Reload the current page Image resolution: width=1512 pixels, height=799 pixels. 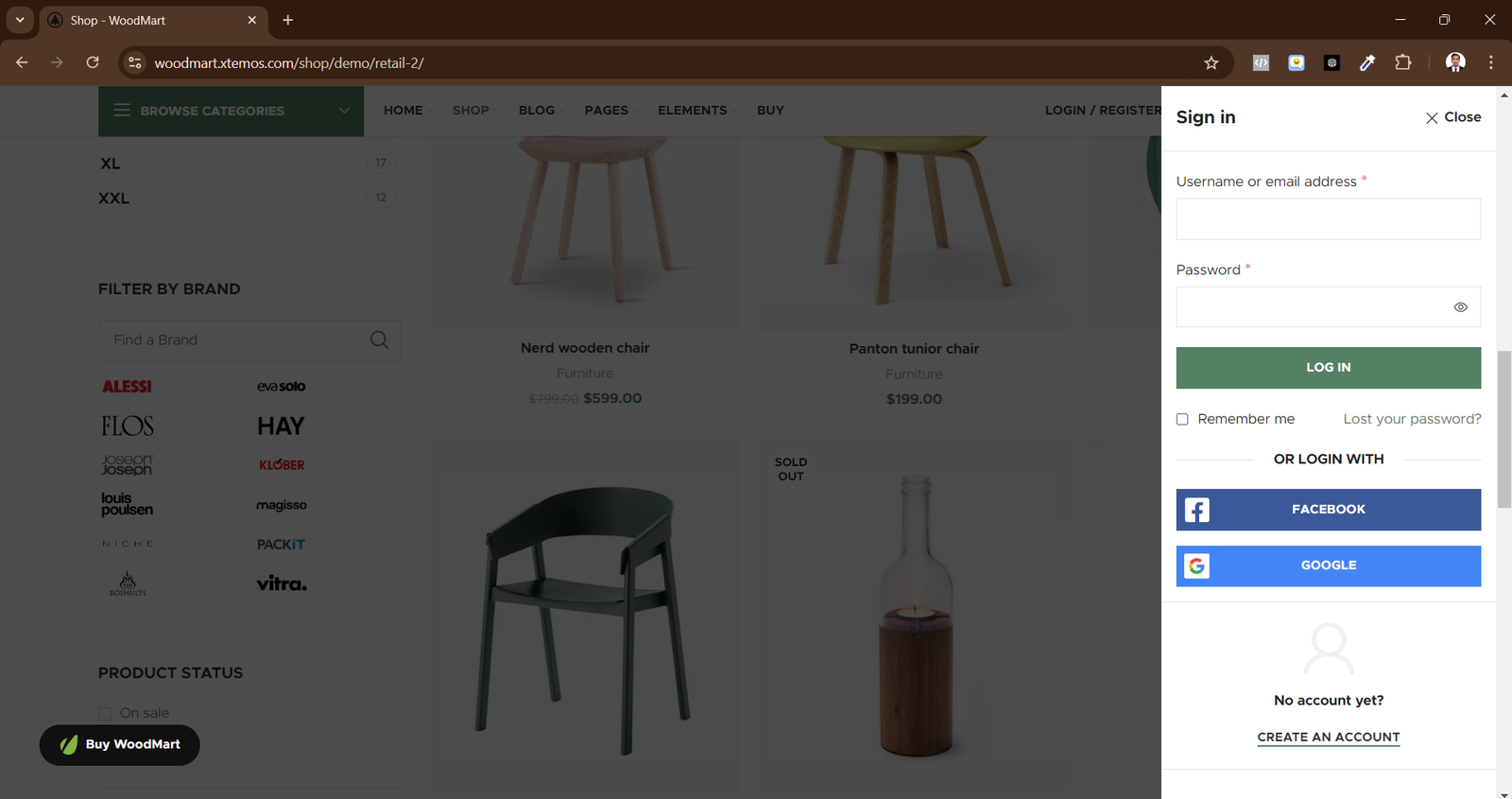pyautogui.click(x=93, y=63)
